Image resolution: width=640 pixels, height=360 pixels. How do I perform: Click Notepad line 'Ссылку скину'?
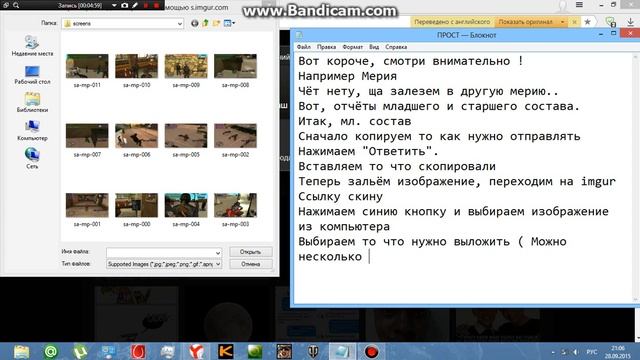pos(340,197)
